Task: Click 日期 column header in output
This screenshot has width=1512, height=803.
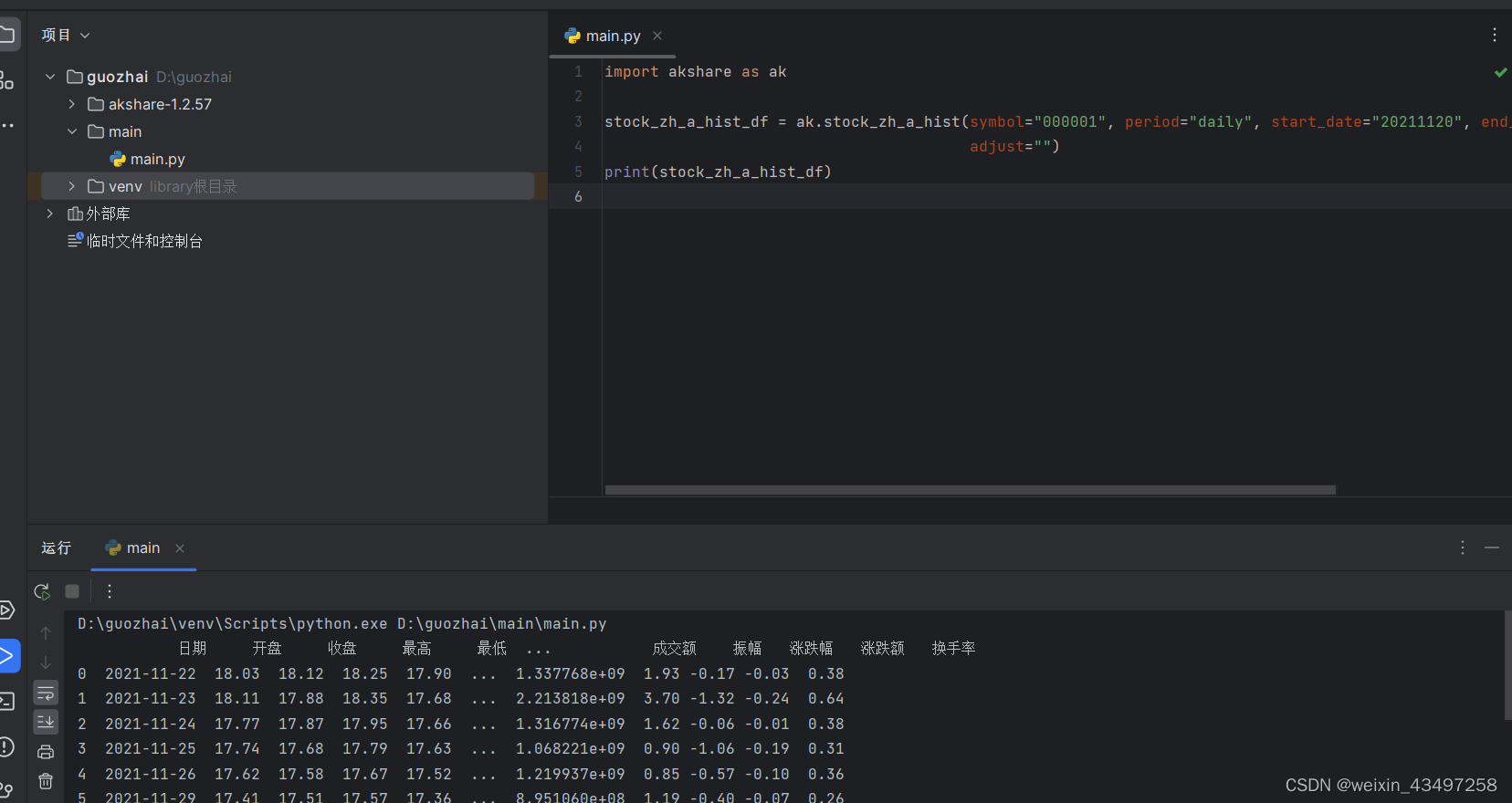Action: coord(193,648)
